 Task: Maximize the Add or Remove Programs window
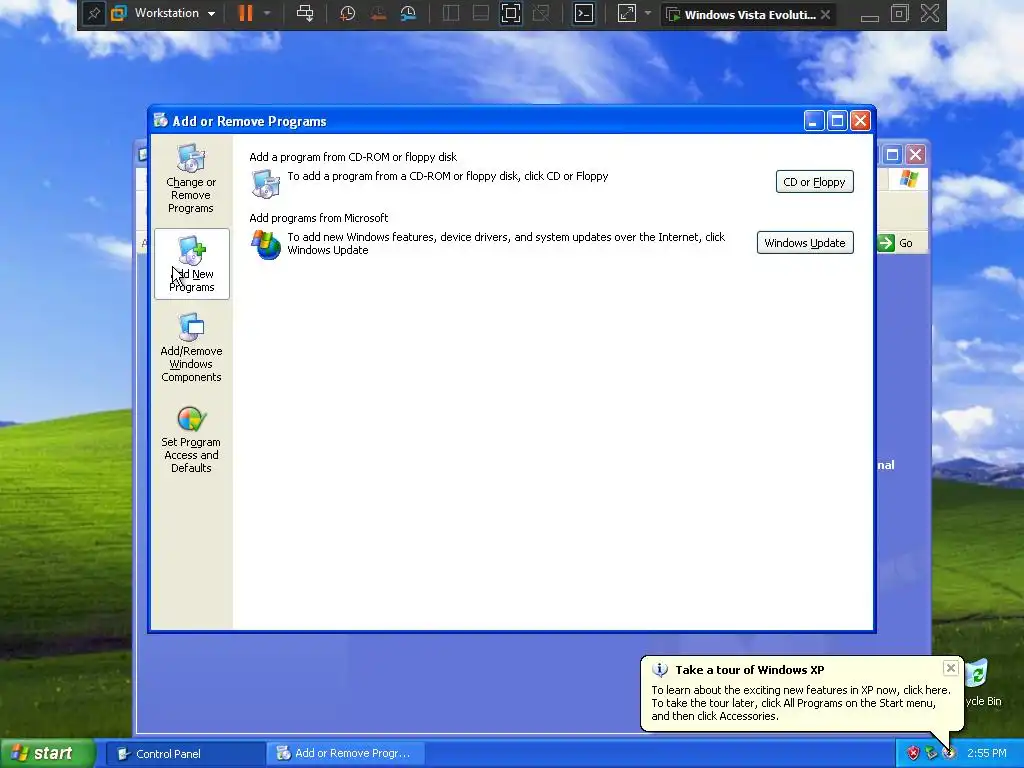pos(837,121)
